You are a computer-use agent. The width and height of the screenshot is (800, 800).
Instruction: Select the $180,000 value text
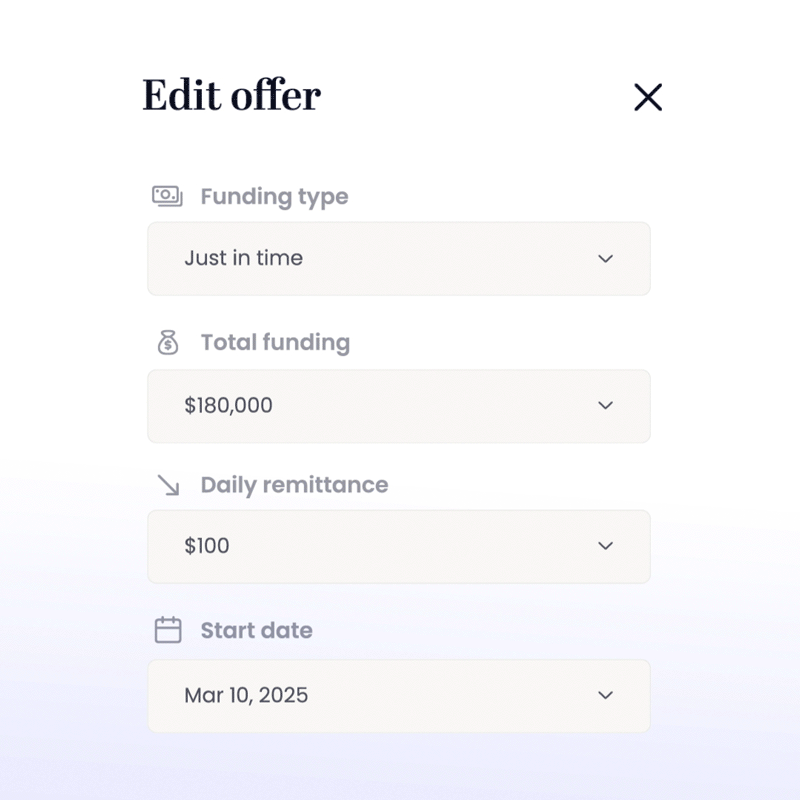tap(228, 406)
